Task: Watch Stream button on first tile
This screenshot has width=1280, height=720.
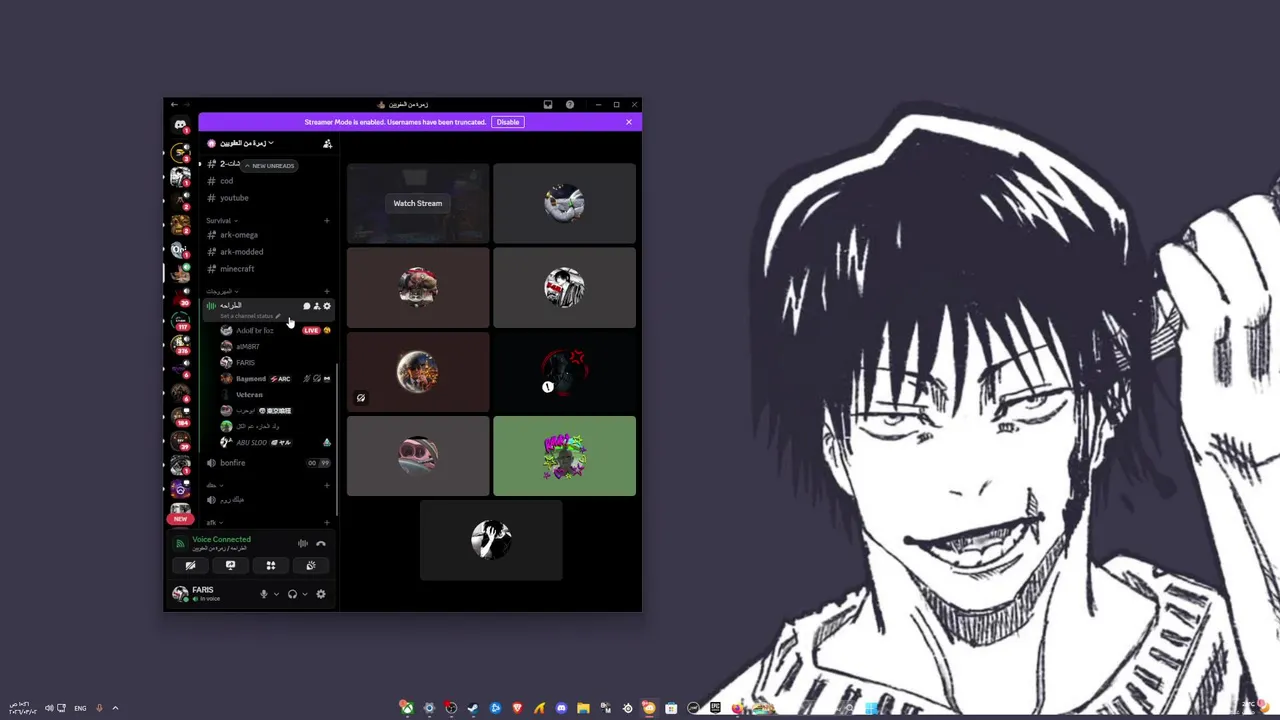Action: pyautogui.click(x=417, y=203)
